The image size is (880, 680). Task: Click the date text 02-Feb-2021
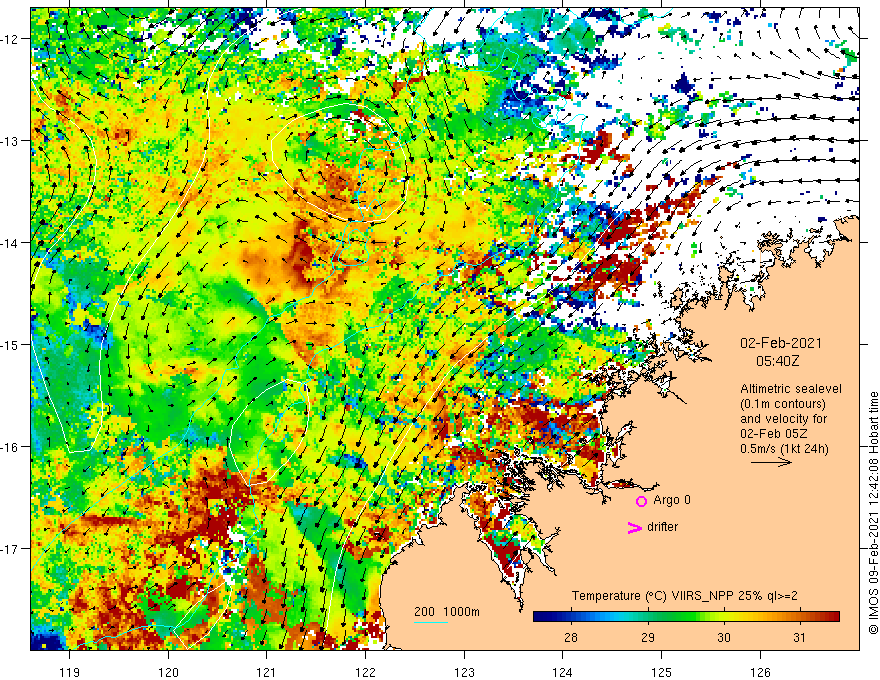tap(781, 343)
